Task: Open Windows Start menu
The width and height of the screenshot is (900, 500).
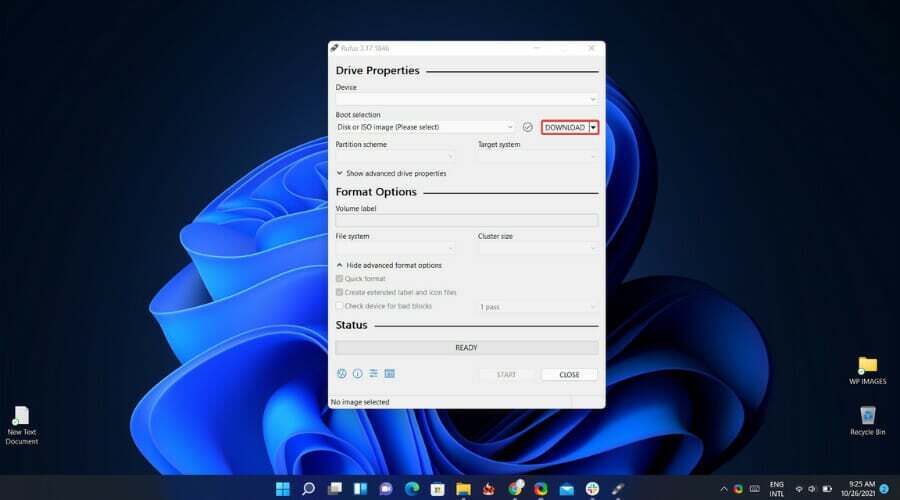Action: click(283, 489)
